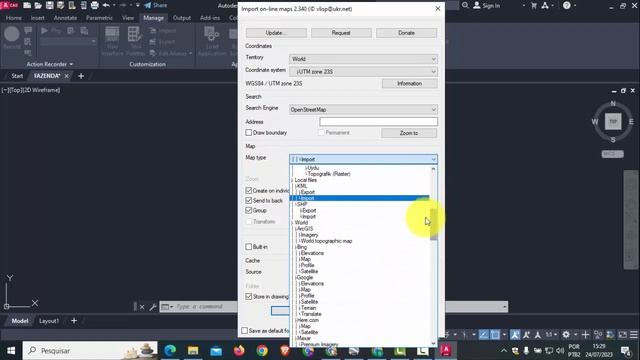Open Microsoft Edge from the taskbar

pyautogui.click(x=170, y=351)
